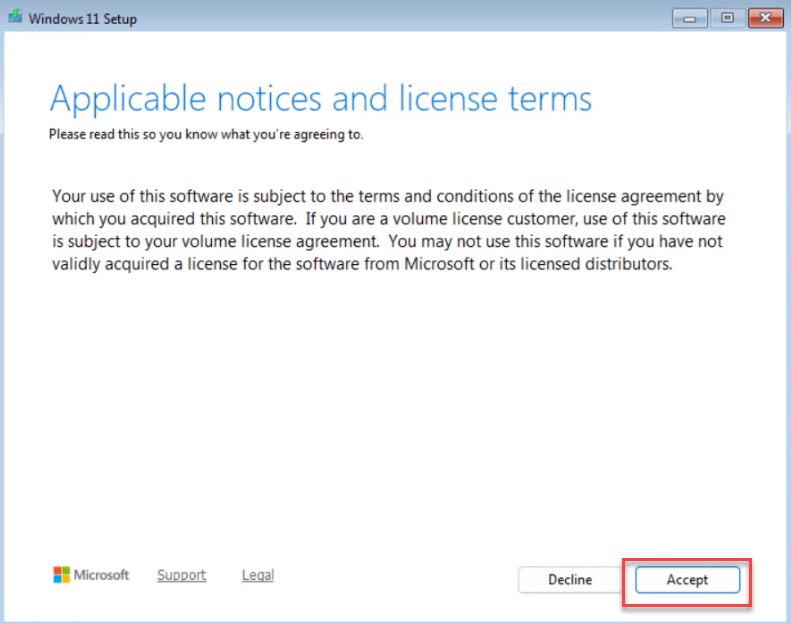Open the Legal link

pos(257,575)
